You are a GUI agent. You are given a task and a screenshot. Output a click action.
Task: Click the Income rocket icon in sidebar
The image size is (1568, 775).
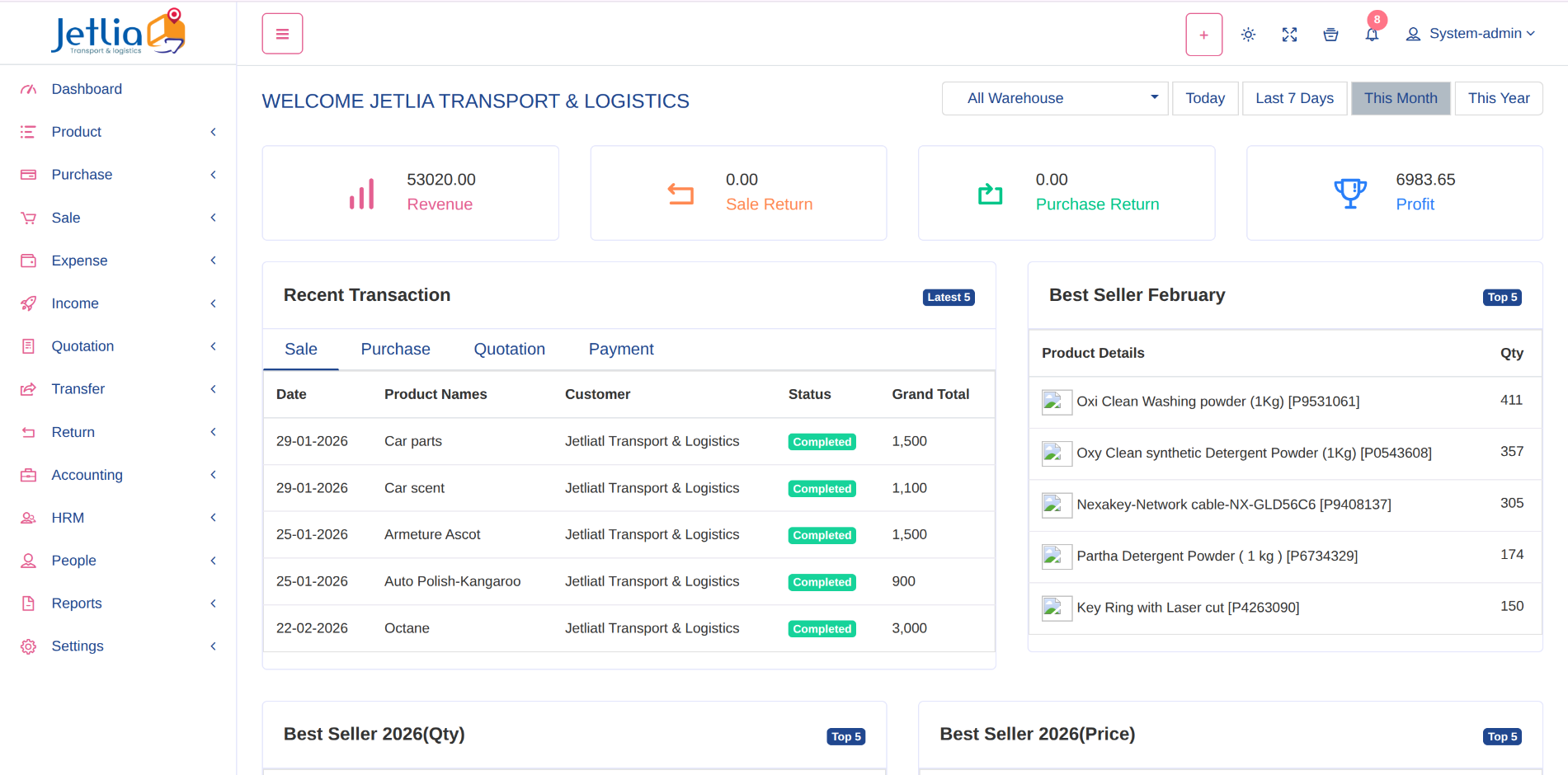[x=28, y=303]
